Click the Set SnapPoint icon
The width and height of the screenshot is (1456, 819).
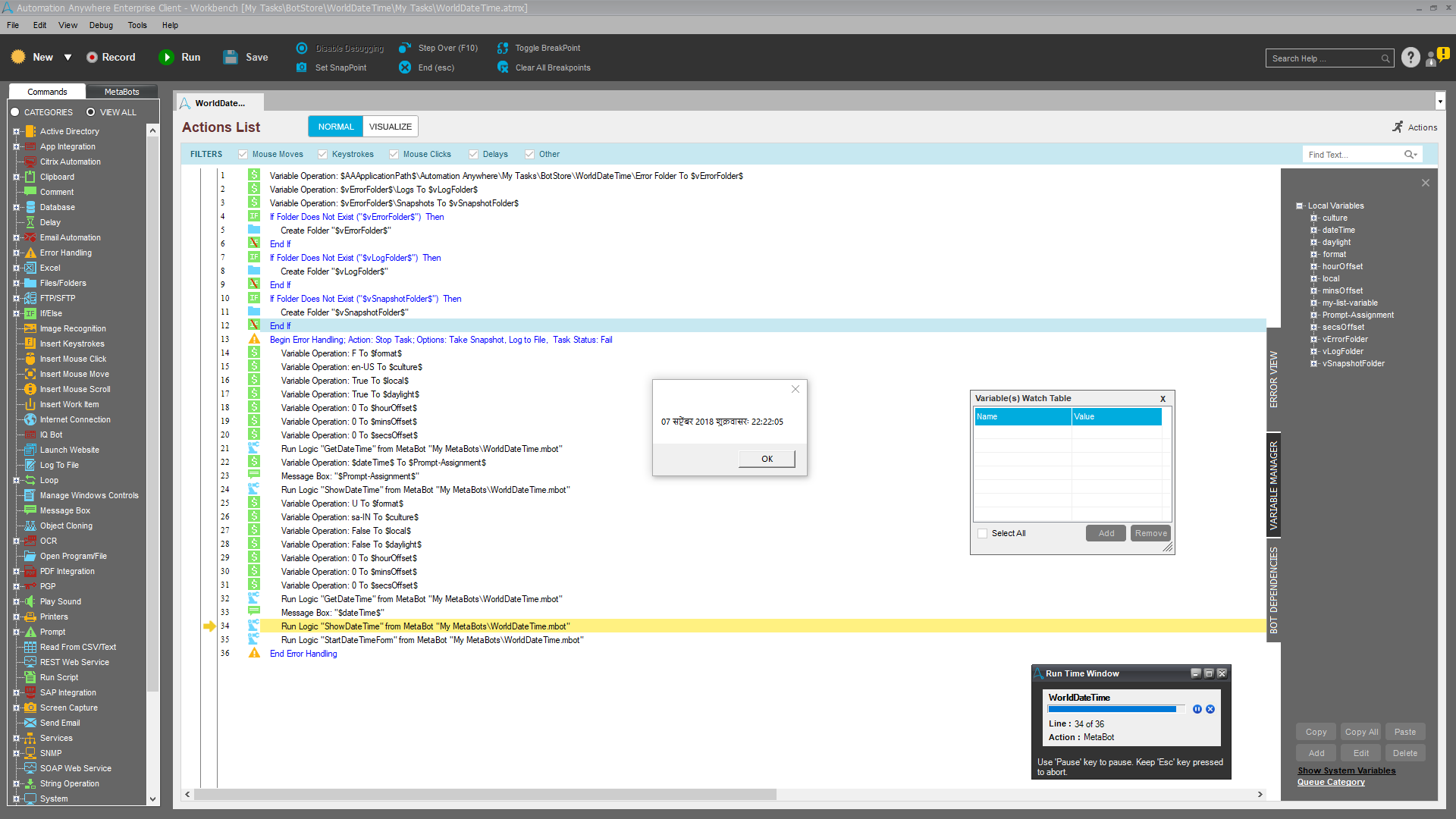coord(302,67)
